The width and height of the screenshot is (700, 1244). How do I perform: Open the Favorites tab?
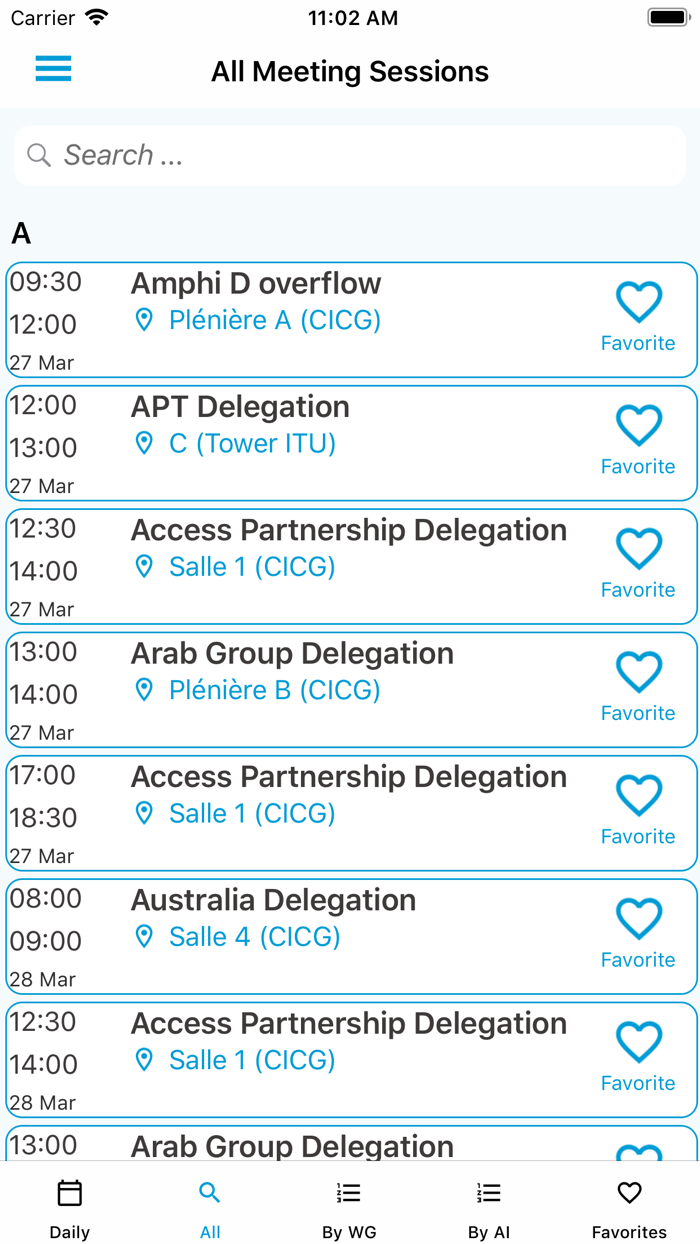pos(629,1208)
